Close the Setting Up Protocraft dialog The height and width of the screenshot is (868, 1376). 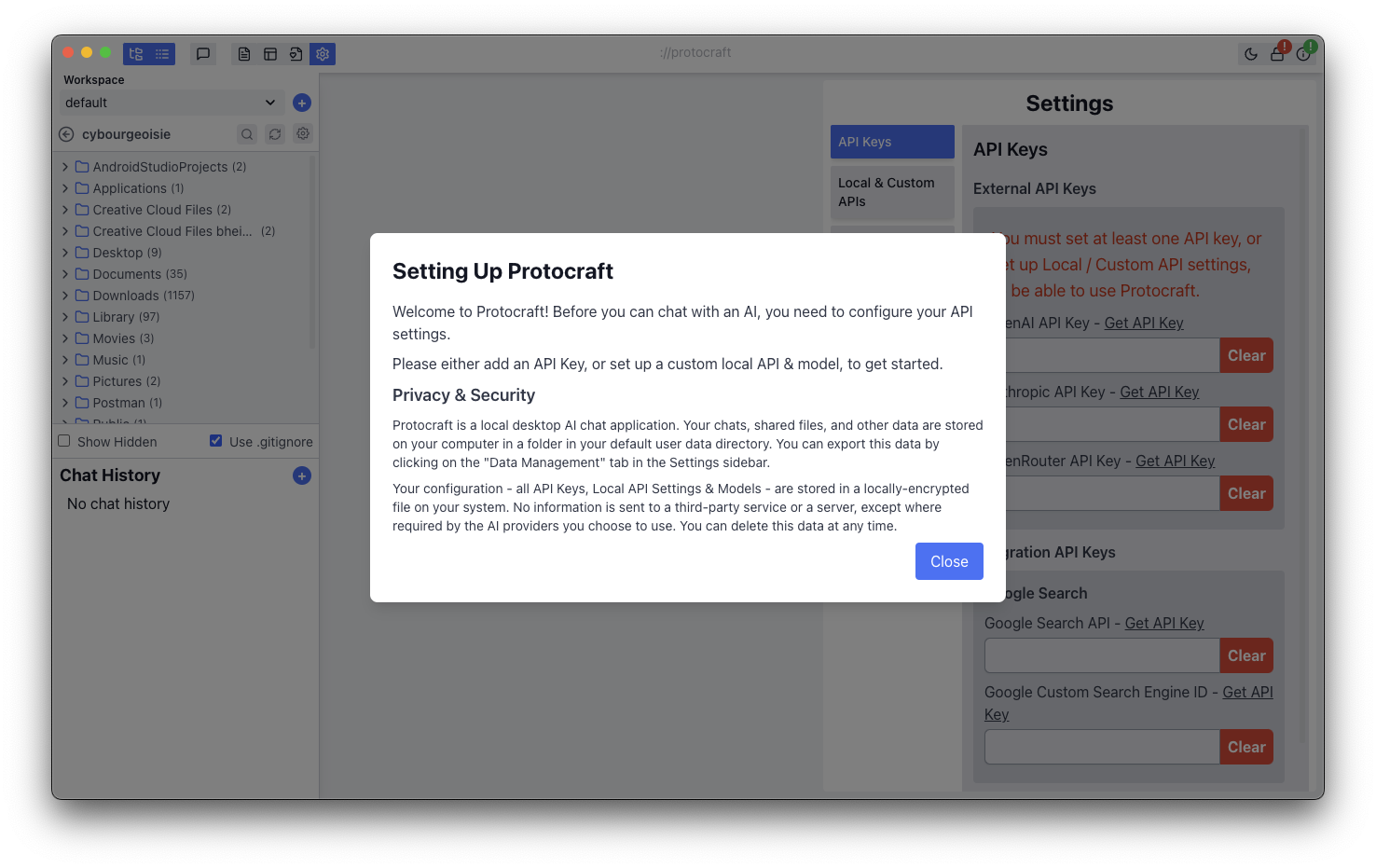(949, 561)
